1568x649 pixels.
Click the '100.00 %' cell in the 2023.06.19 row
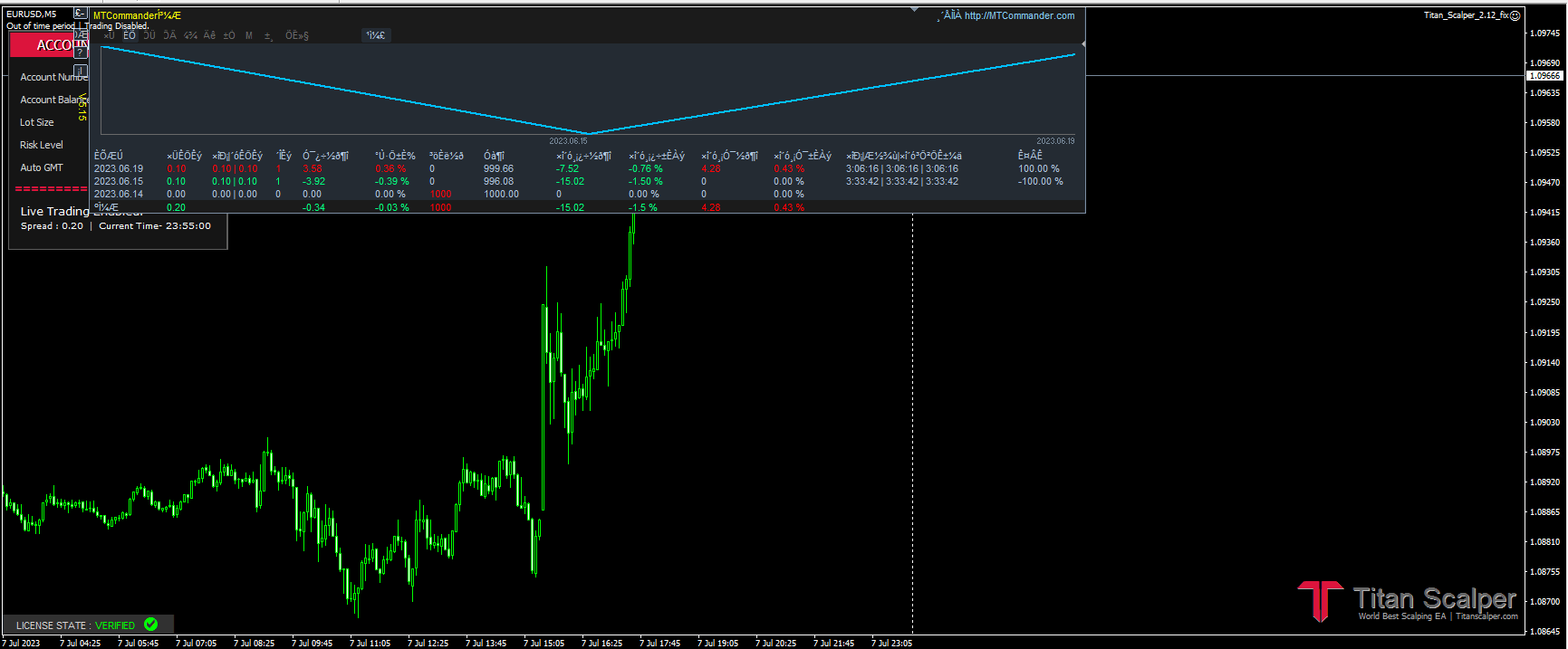click(1039, 168)
